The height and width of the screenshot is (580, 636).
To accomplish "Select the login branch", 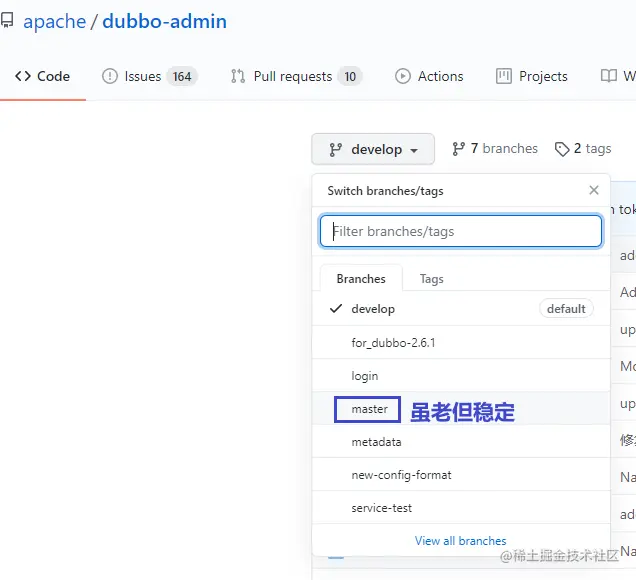I will click(x=461, y=376).
